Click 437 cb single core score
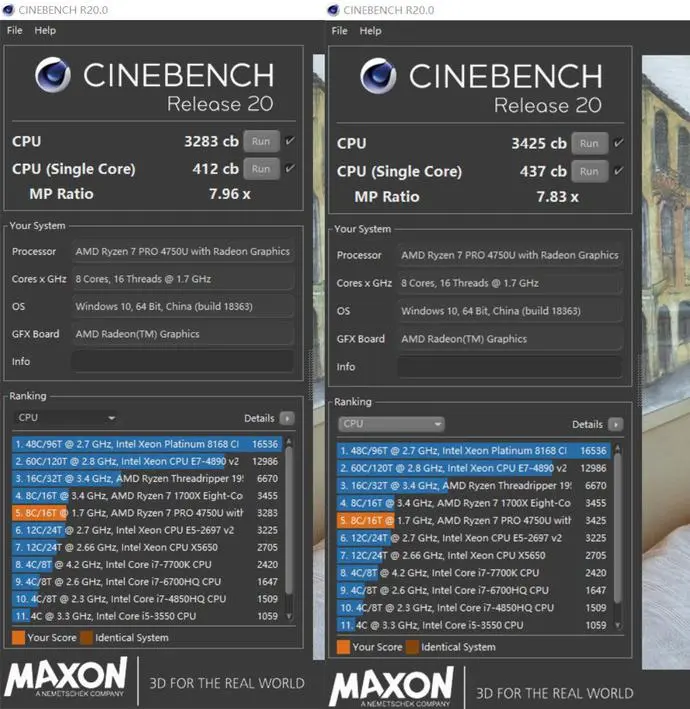This screenshot has width=690, height=709. tap(543, 171)
